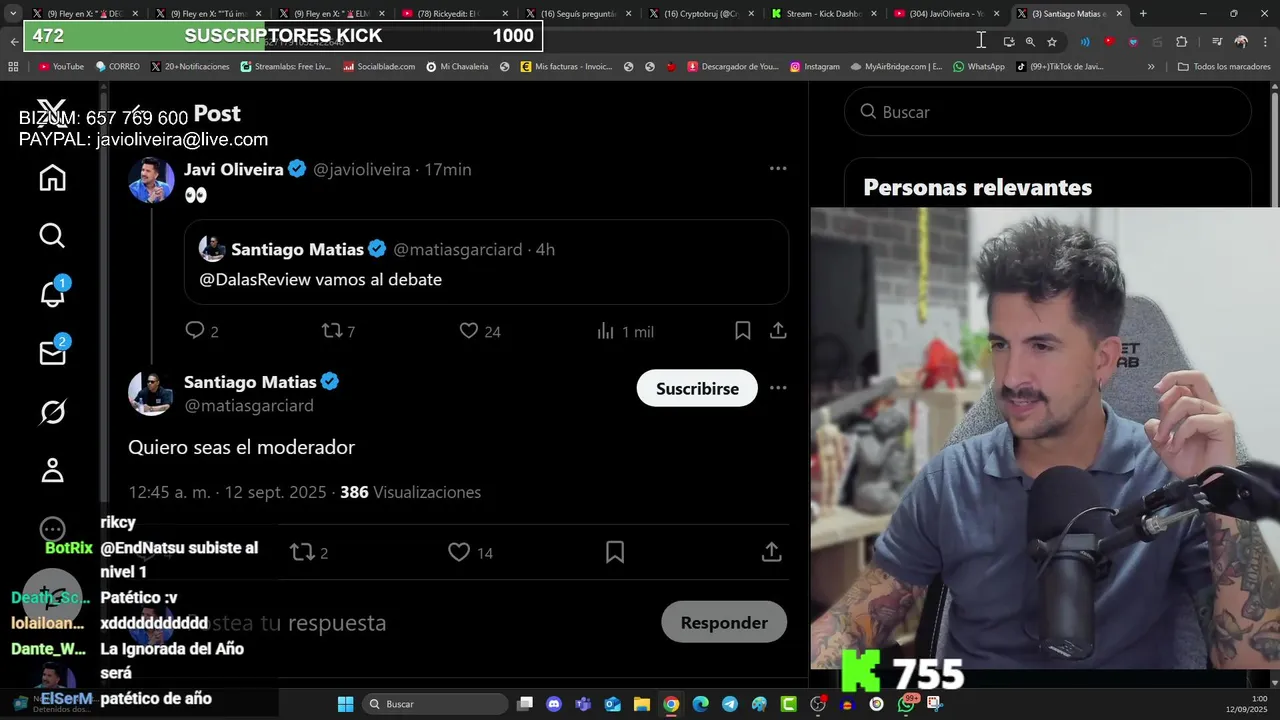The image size is (1280, 720).
Task: Open media controls icon in Chrome toolbar
Action: (1217, 42)
